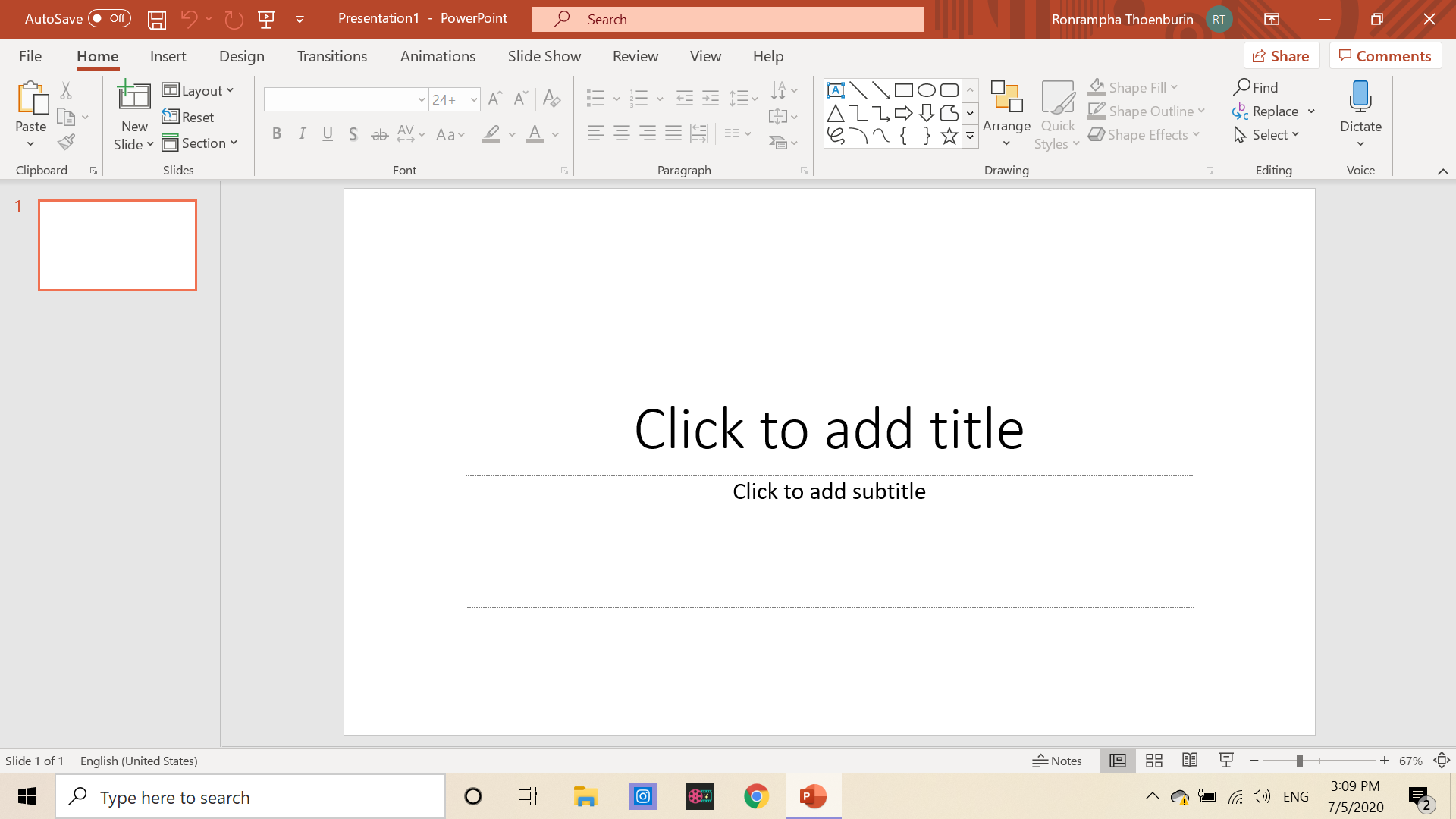Collapse the ribbon with chevron
The width and height of the screenshot is (1456, 819).
pos(1442,171)
